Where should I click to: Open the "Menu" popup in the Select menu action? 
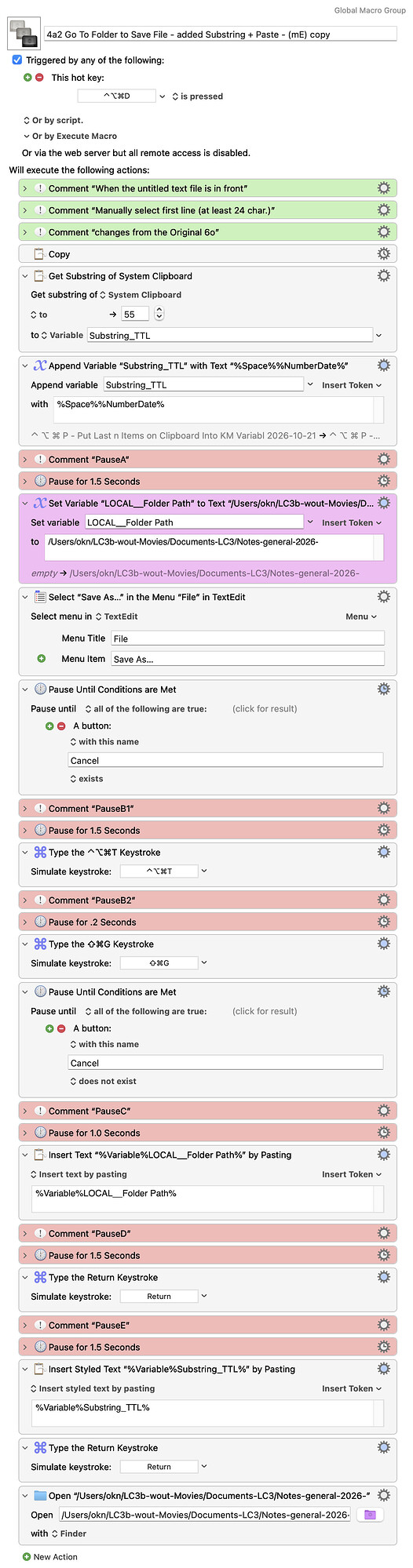[362, 617]
